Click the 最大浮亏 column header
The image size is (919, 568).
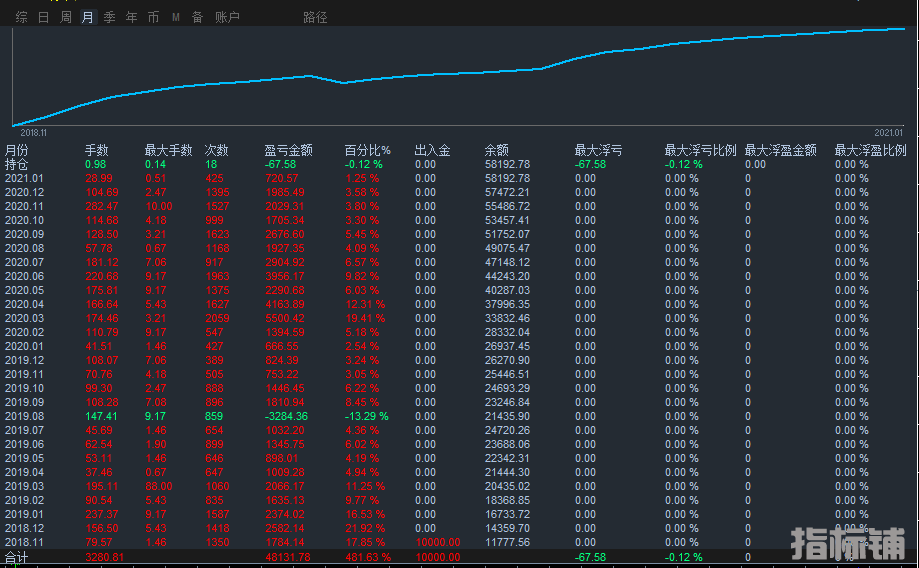point(598,151)
